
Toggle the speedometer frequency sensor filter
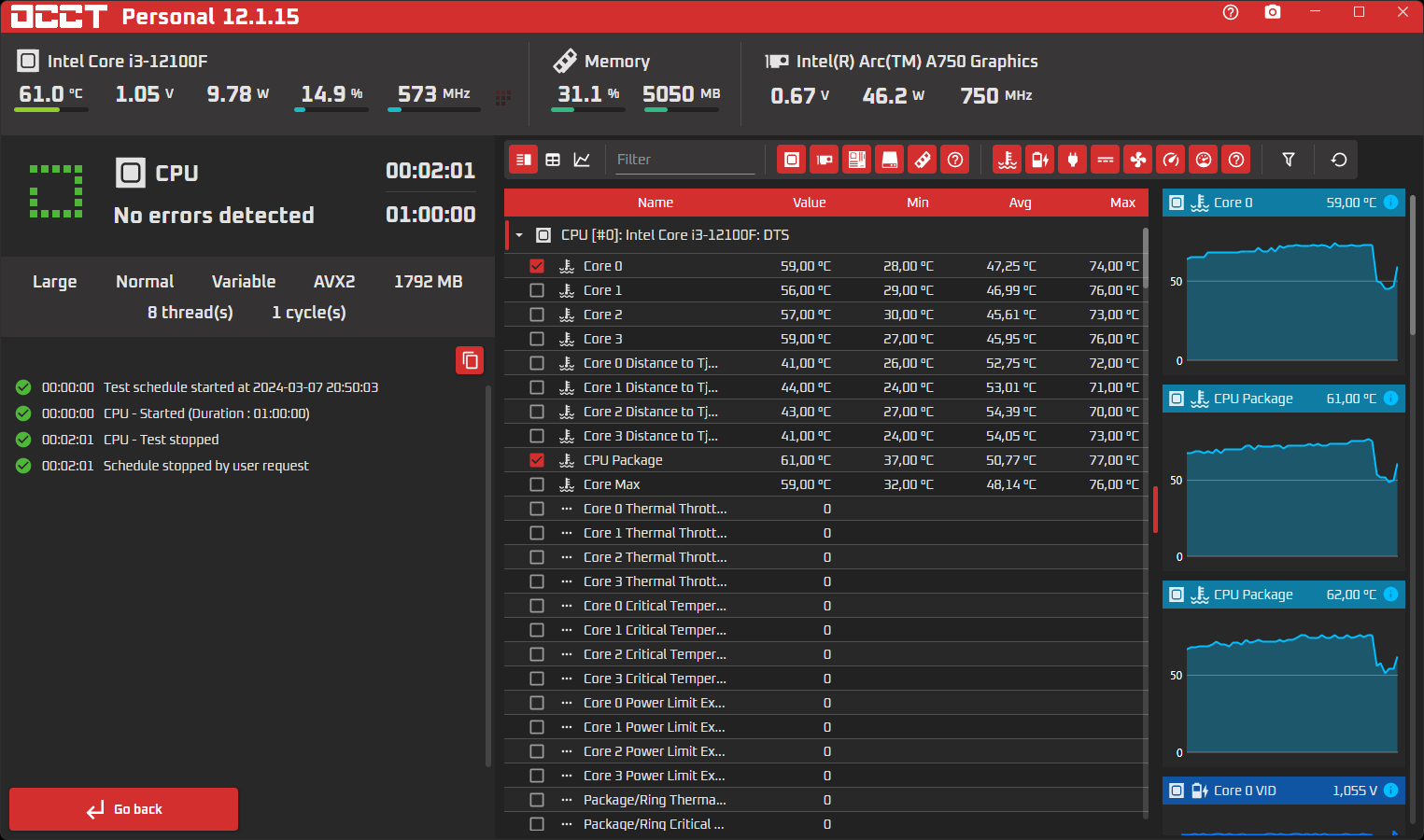tap(1171, 160)
